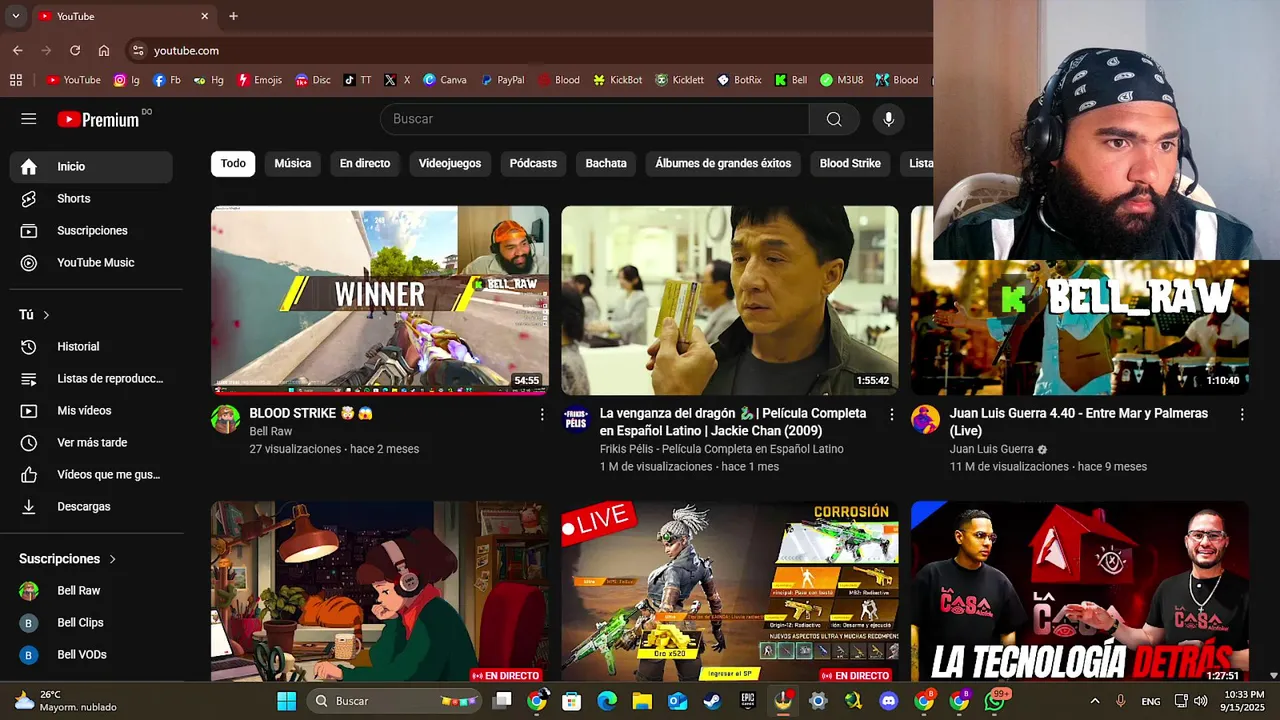
Task: Open the YouTube hamburger guide menu
Action: (x=28, y=119)
